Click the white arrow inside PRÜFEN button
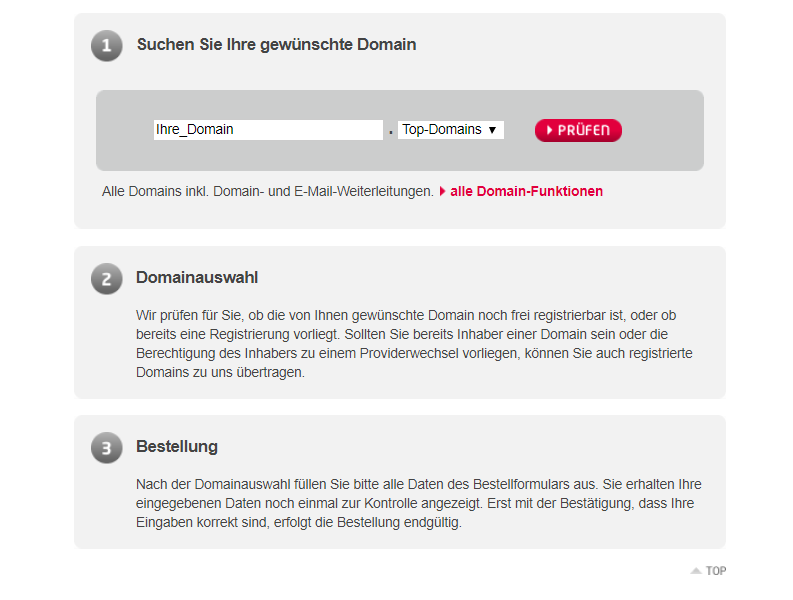793x600 pixels. point(550,131)
